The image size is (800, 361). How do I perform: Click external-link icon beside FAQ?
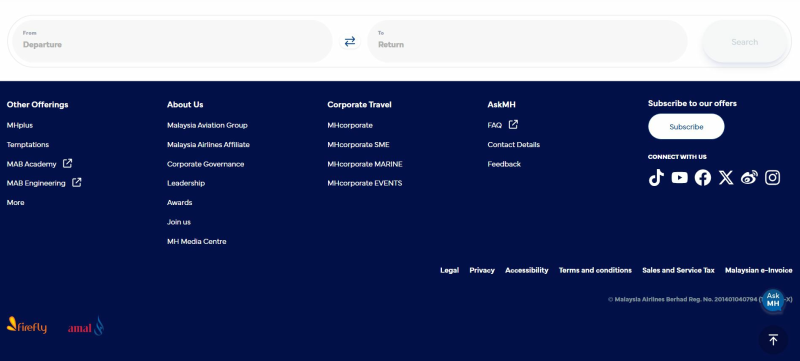(513, 124)
